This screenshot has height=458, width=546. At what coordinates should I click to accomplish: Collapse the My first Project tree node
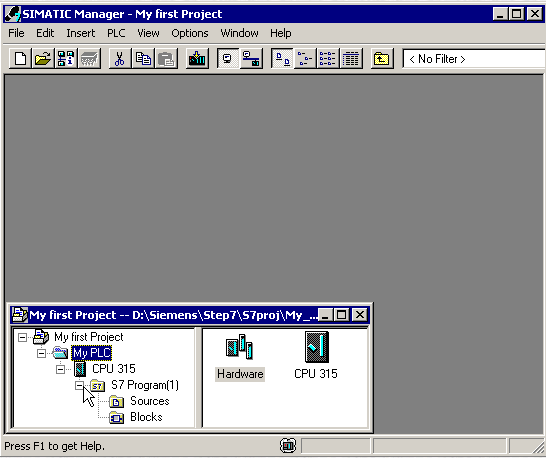tap(22, 337)
